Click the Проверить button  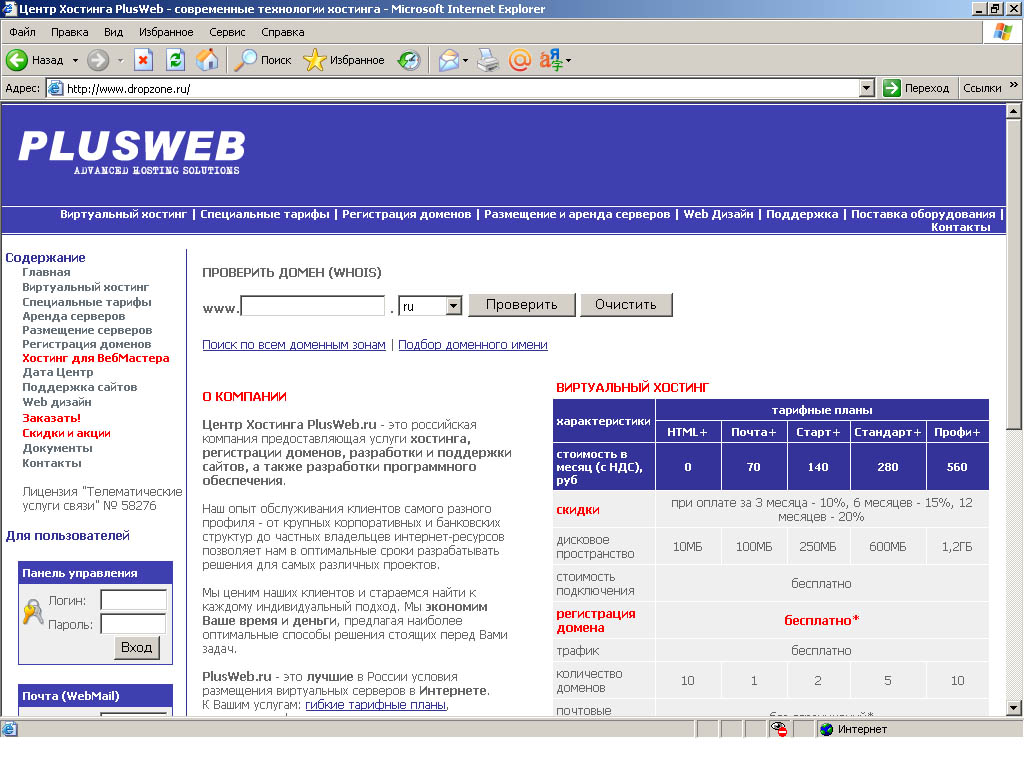pos(522,304)
